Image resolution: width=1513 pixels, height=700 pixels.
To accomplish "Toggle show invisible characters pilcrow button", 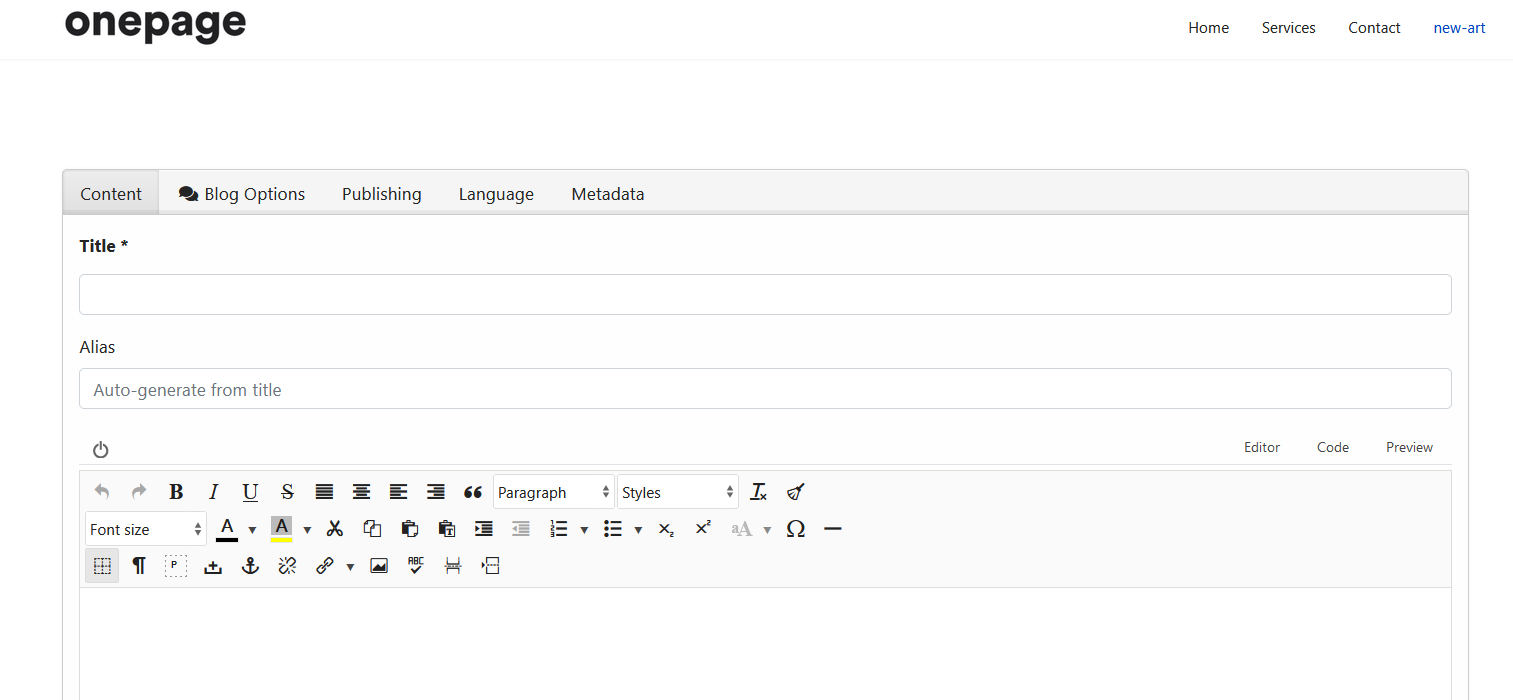I will pyautogui.click(x=139, y=566).
